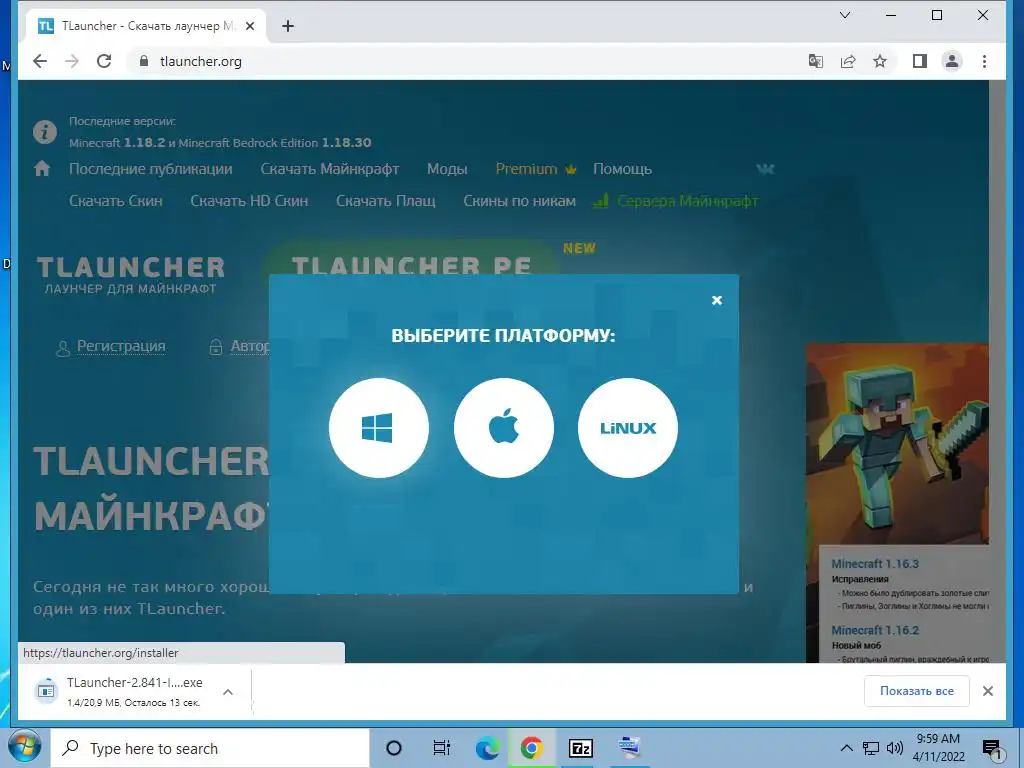1024x768 pixels.
Task: Open the taskbar clock and date
Action: [938, 748]
